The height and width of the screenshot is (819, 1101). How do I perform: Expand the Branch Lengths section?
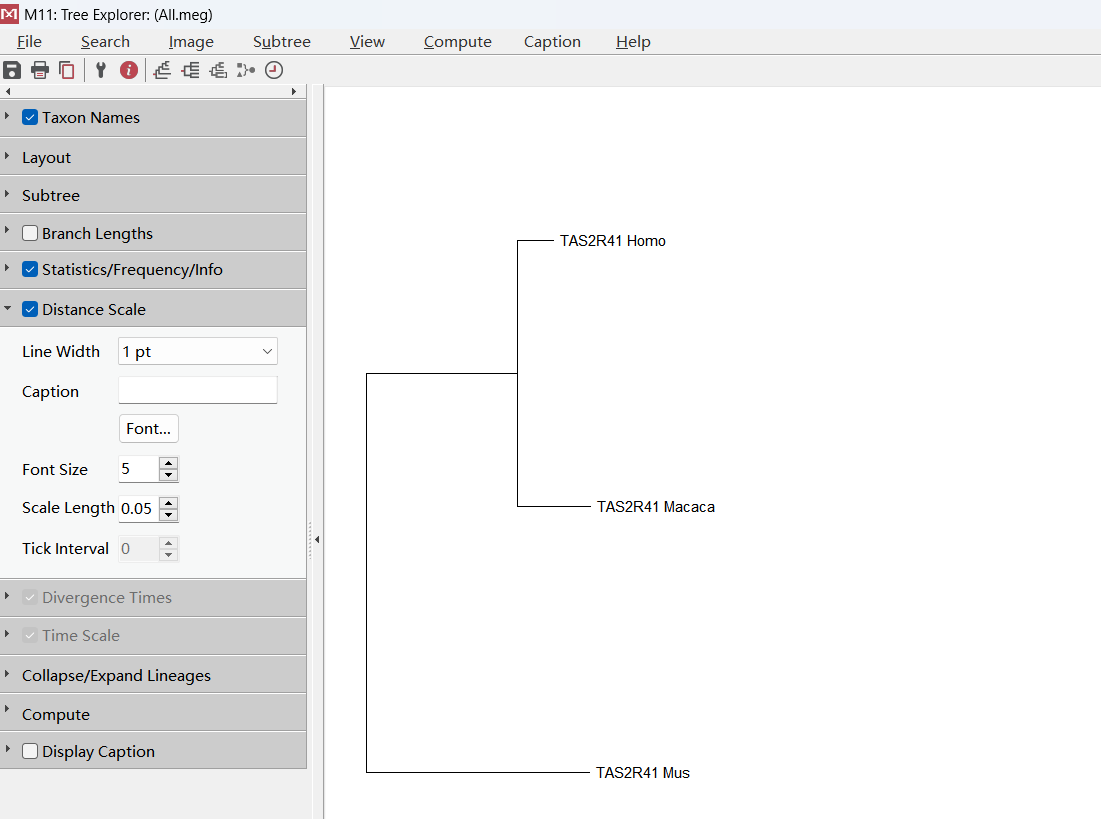[7, 230]
